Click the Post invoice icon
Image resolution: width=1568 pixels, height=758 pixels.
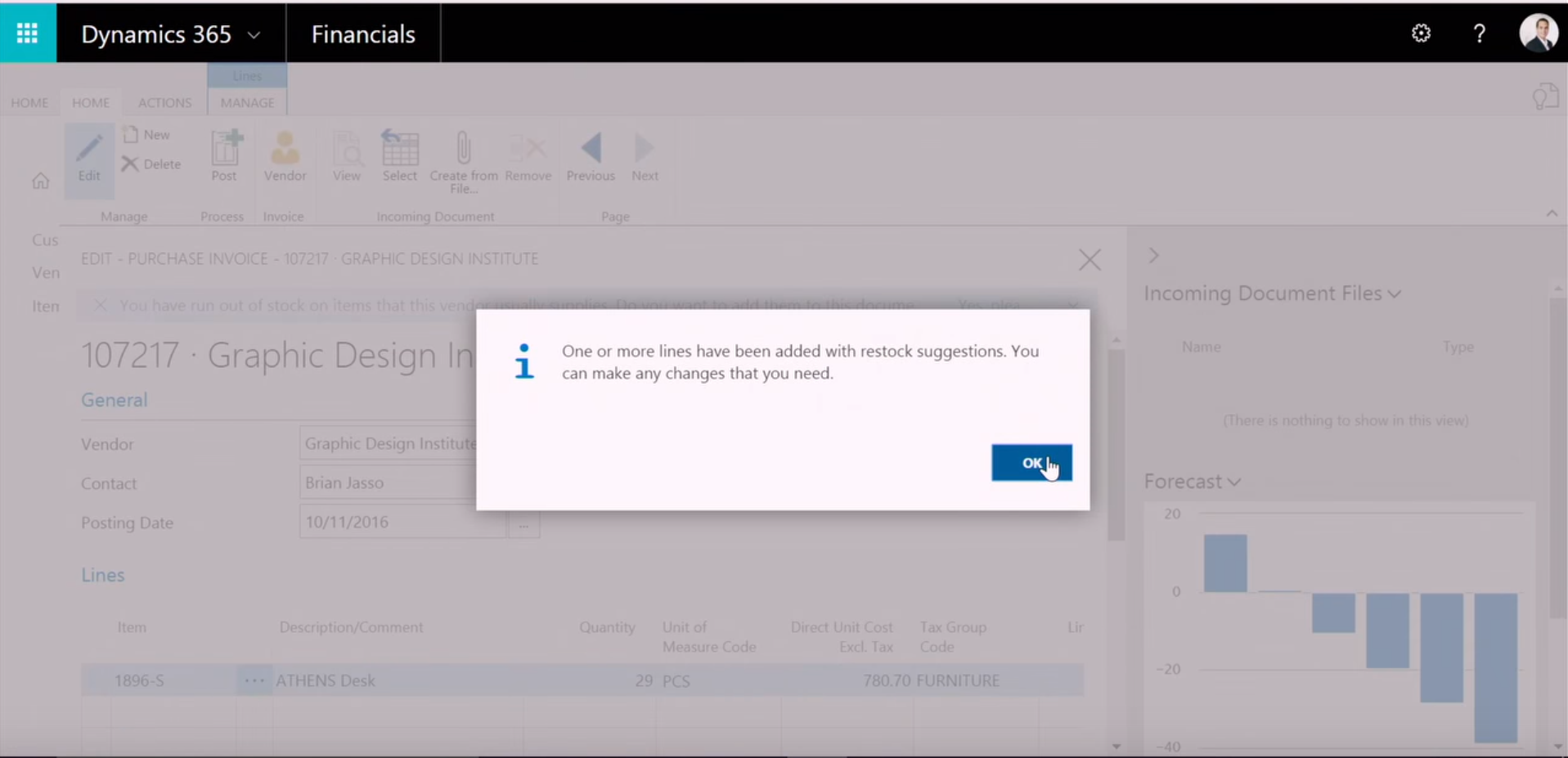point(224,156)
